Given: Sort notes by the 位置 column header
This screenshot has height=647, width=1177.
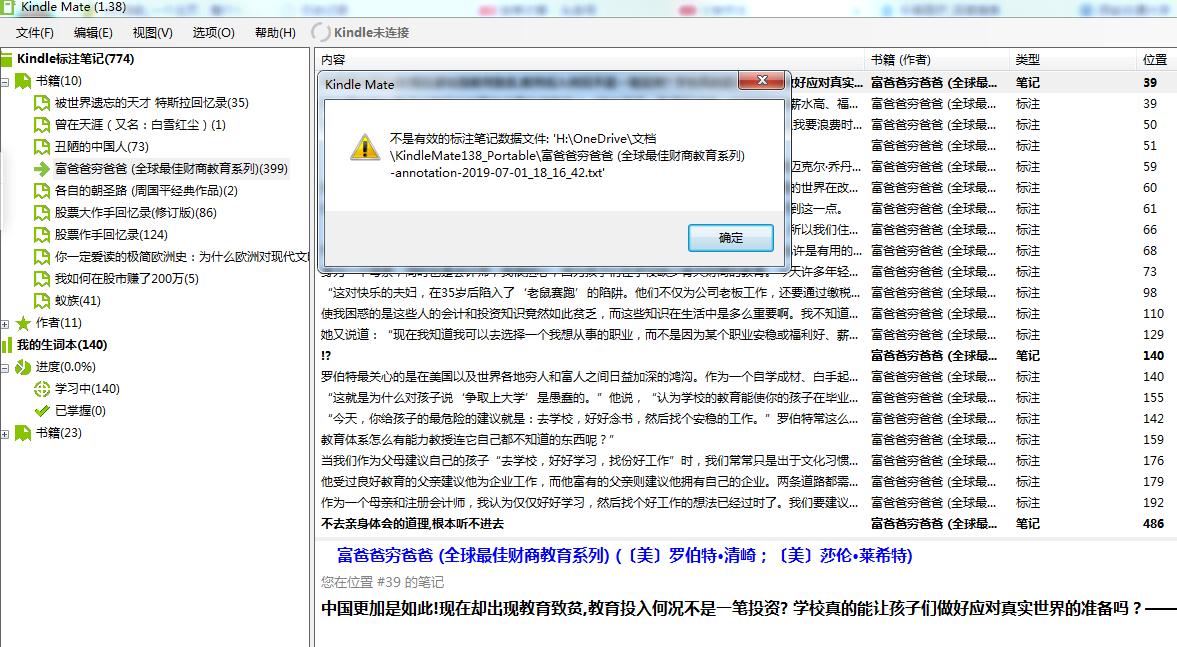Looking at the screenshot, I should tap(1155, 58).
